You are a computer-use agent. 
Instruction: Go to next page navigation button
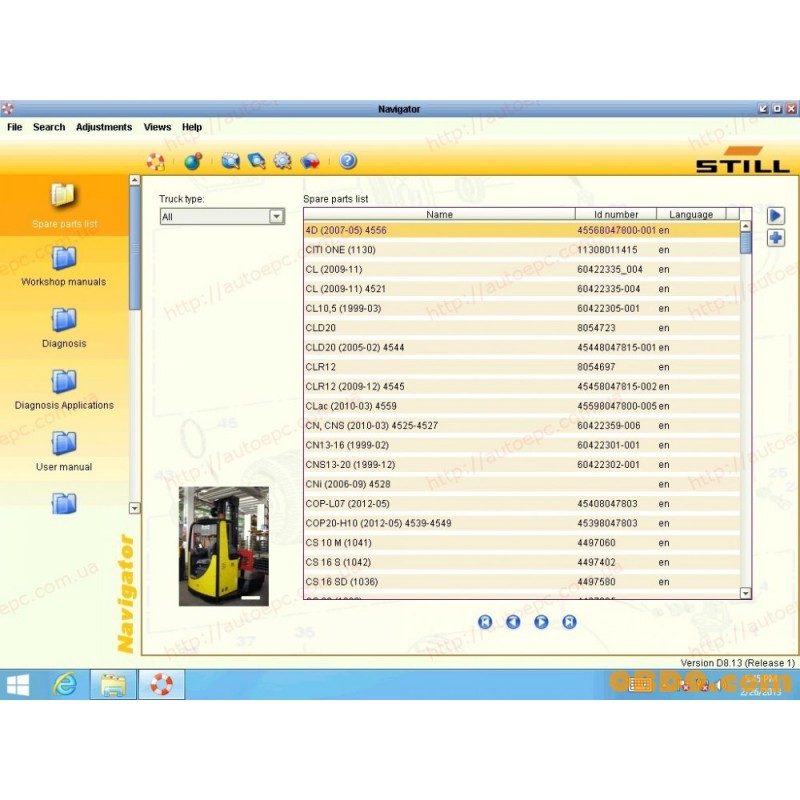[541, 622]
